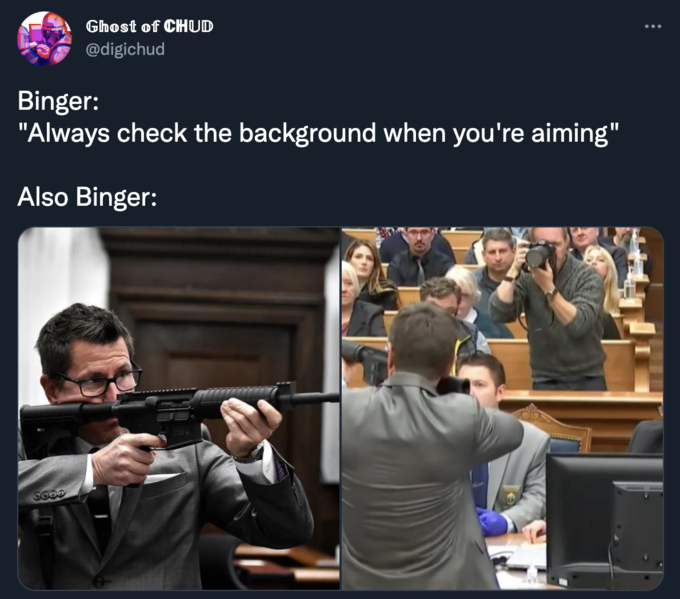The height and width of the screenshot is (599, 680).
Task: Click the badge on the seated officer
Action: pos(511,494)
